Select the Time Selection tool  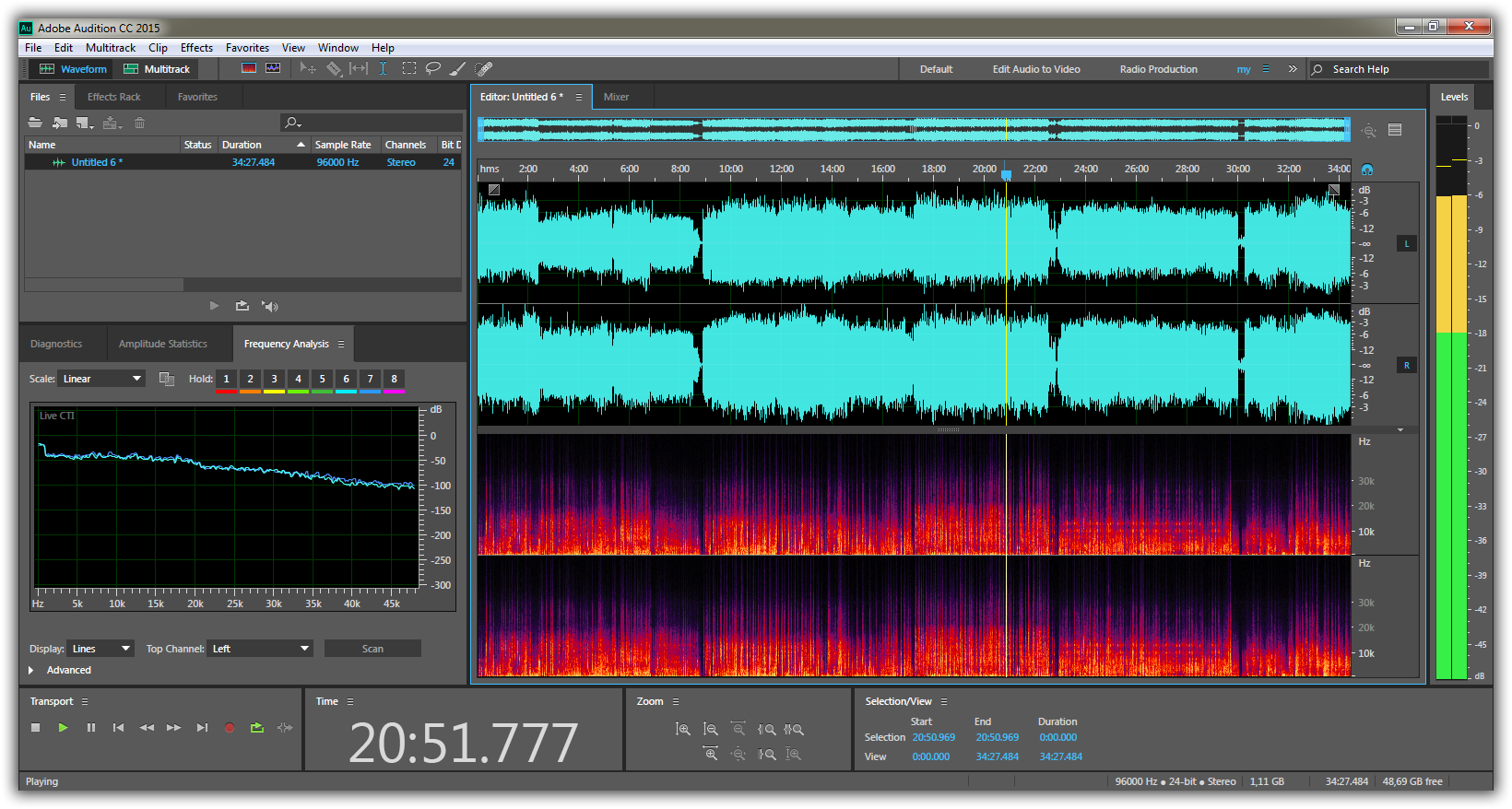[x=384, y=68]
